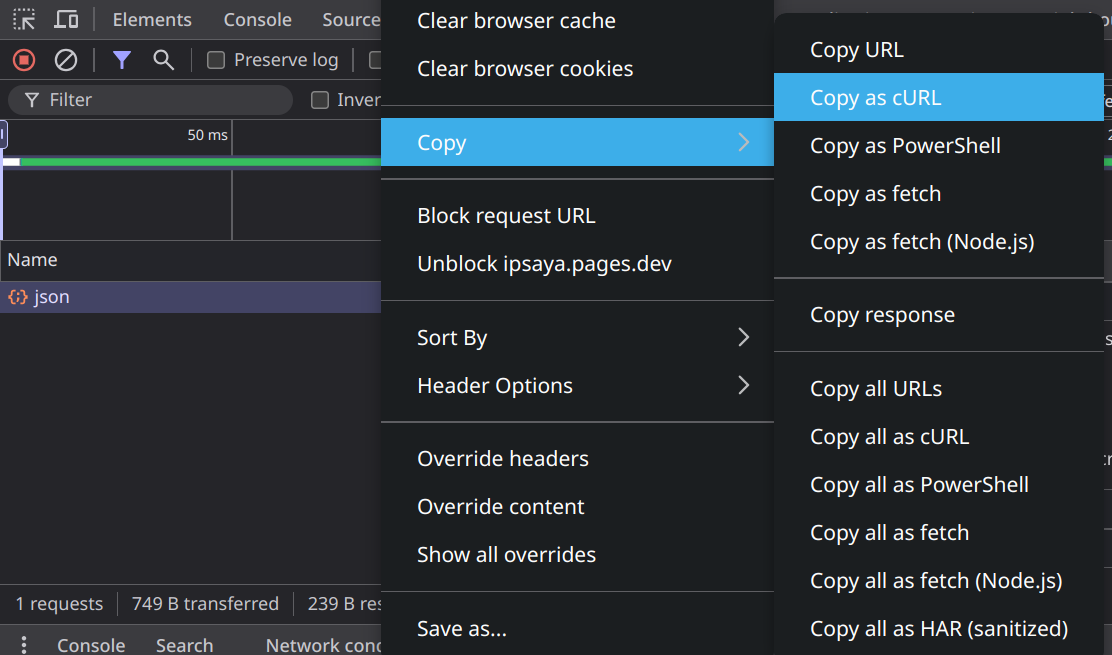Screen dimensions: 1112x655
Task: Stop recording network log
Action: pos(24,60)
